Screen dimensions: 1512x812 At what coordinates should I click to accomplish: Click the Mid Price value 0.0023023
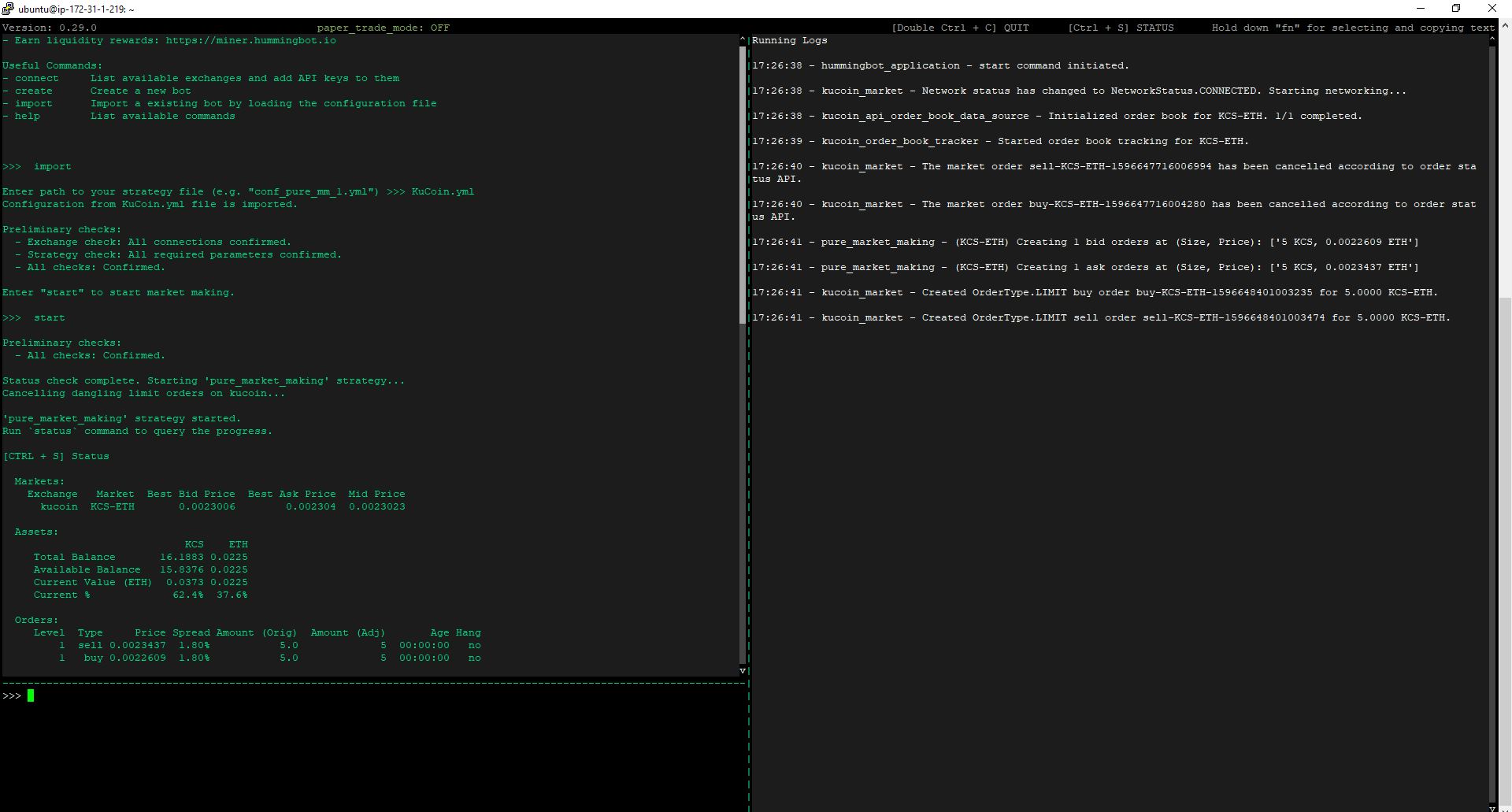pyautogui.click(x=376, y=506)
